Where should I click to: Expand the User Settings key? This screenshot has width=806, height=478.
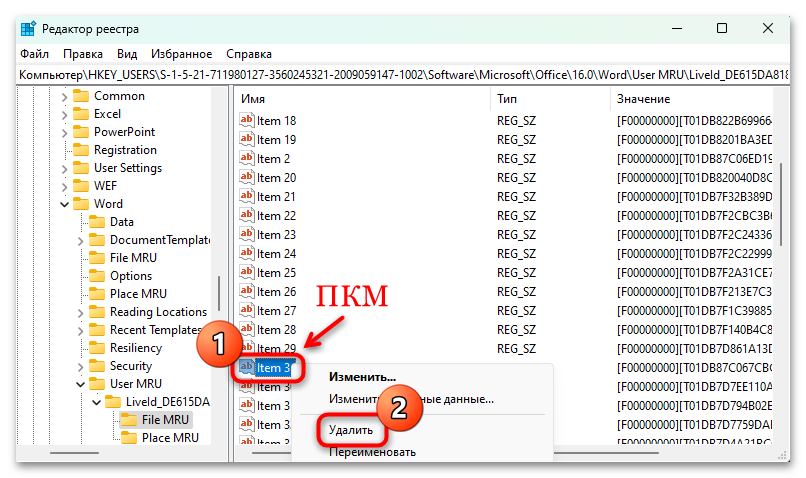64,168
